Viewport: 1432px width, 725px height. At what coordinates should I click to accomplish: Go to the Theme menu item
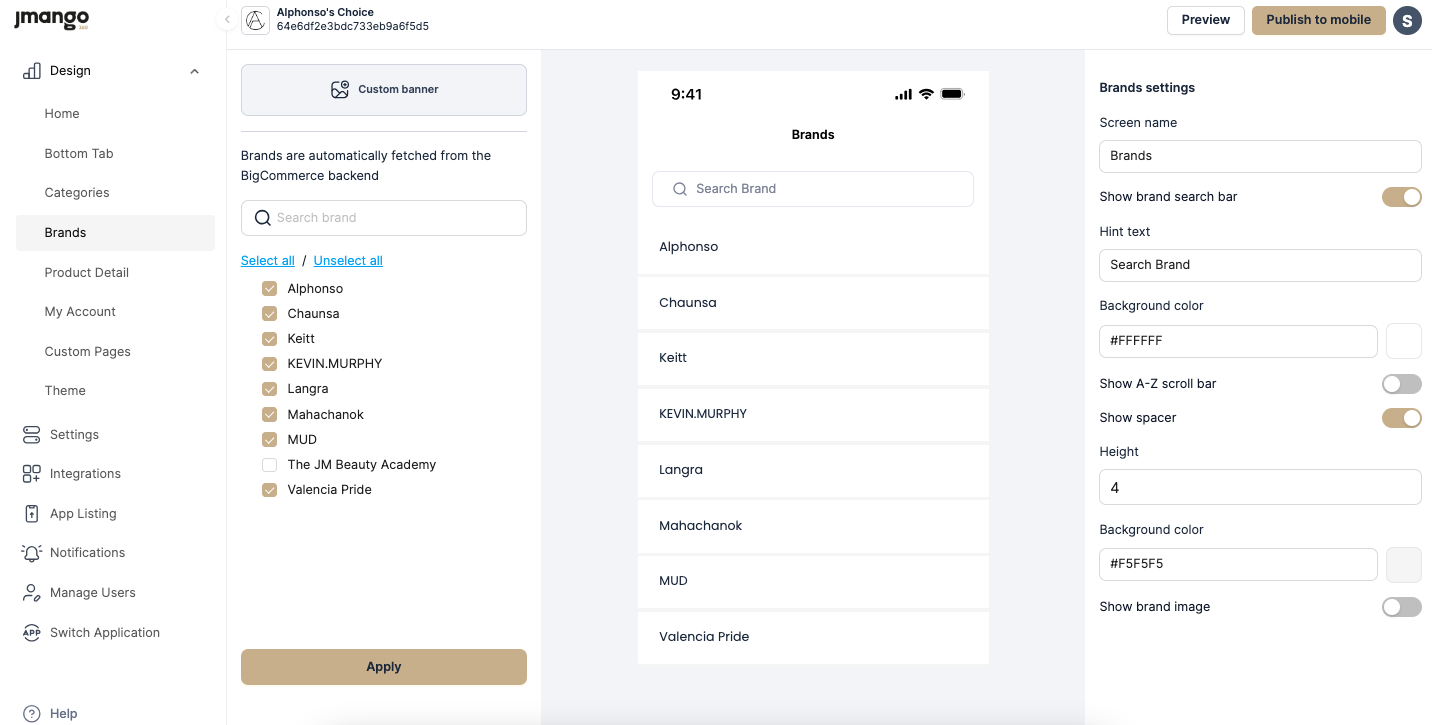(65, 391)
